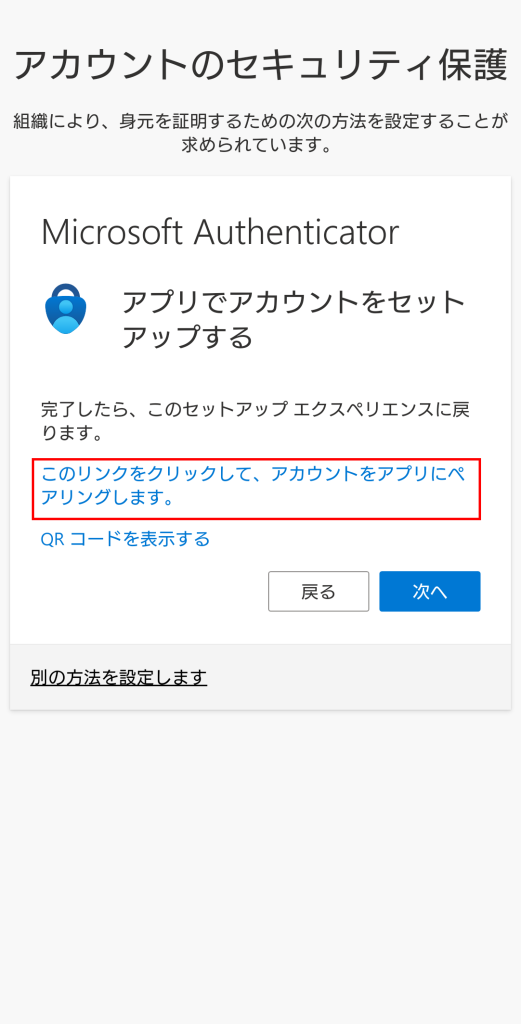Go back with the 戻る button
The image size is (521, 1024).
tap(319, 592)
